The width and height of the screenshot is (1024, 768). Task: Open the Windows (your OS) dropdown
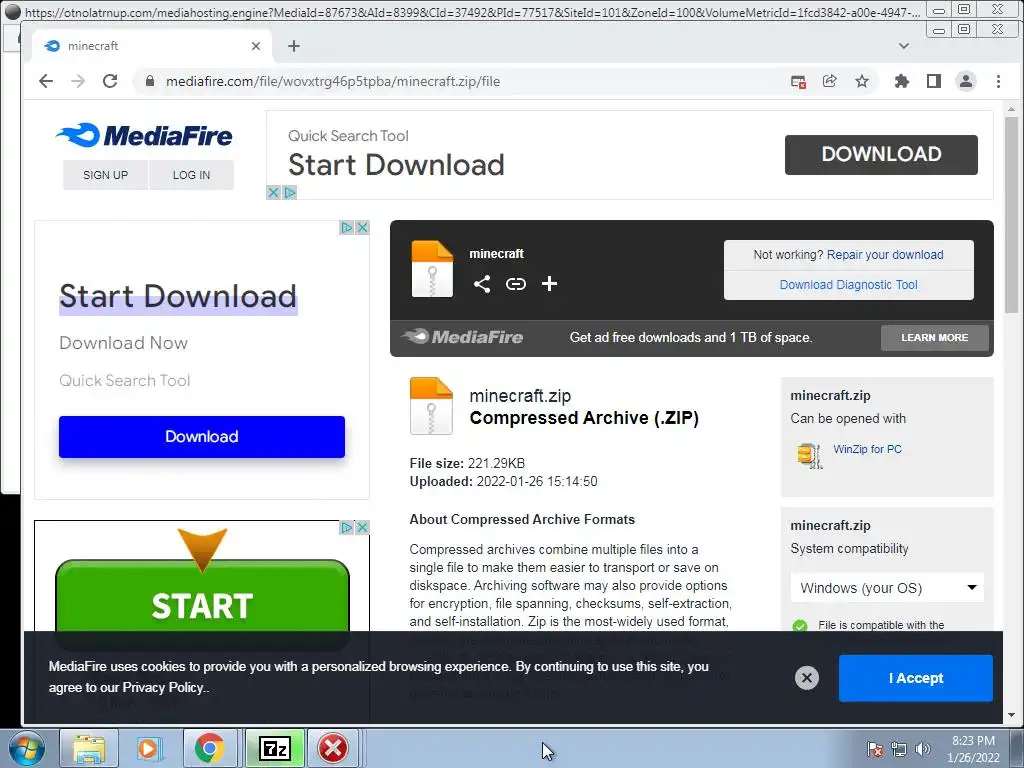tap(887, 588)
